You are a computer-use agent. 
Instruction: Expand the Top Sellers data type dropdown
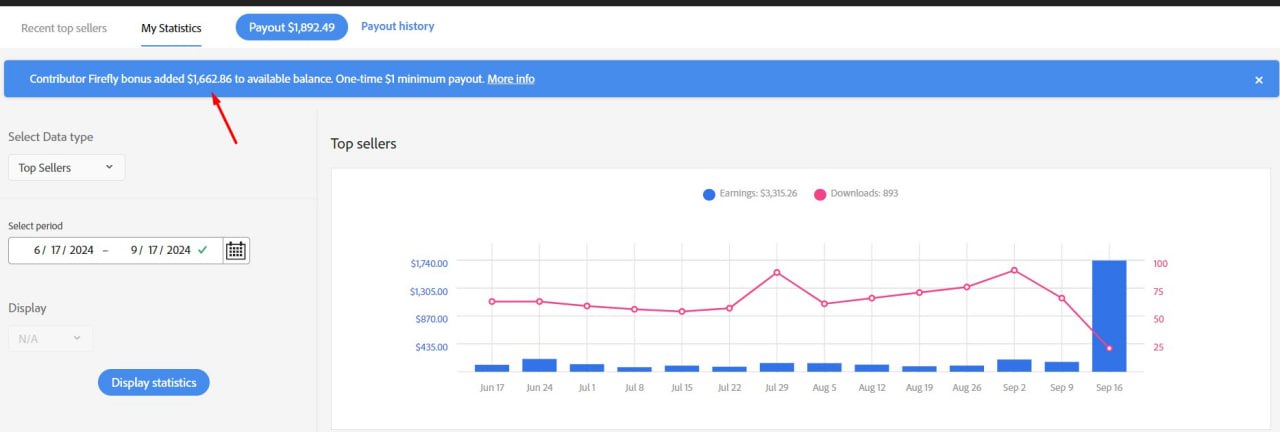pos(66,168)
